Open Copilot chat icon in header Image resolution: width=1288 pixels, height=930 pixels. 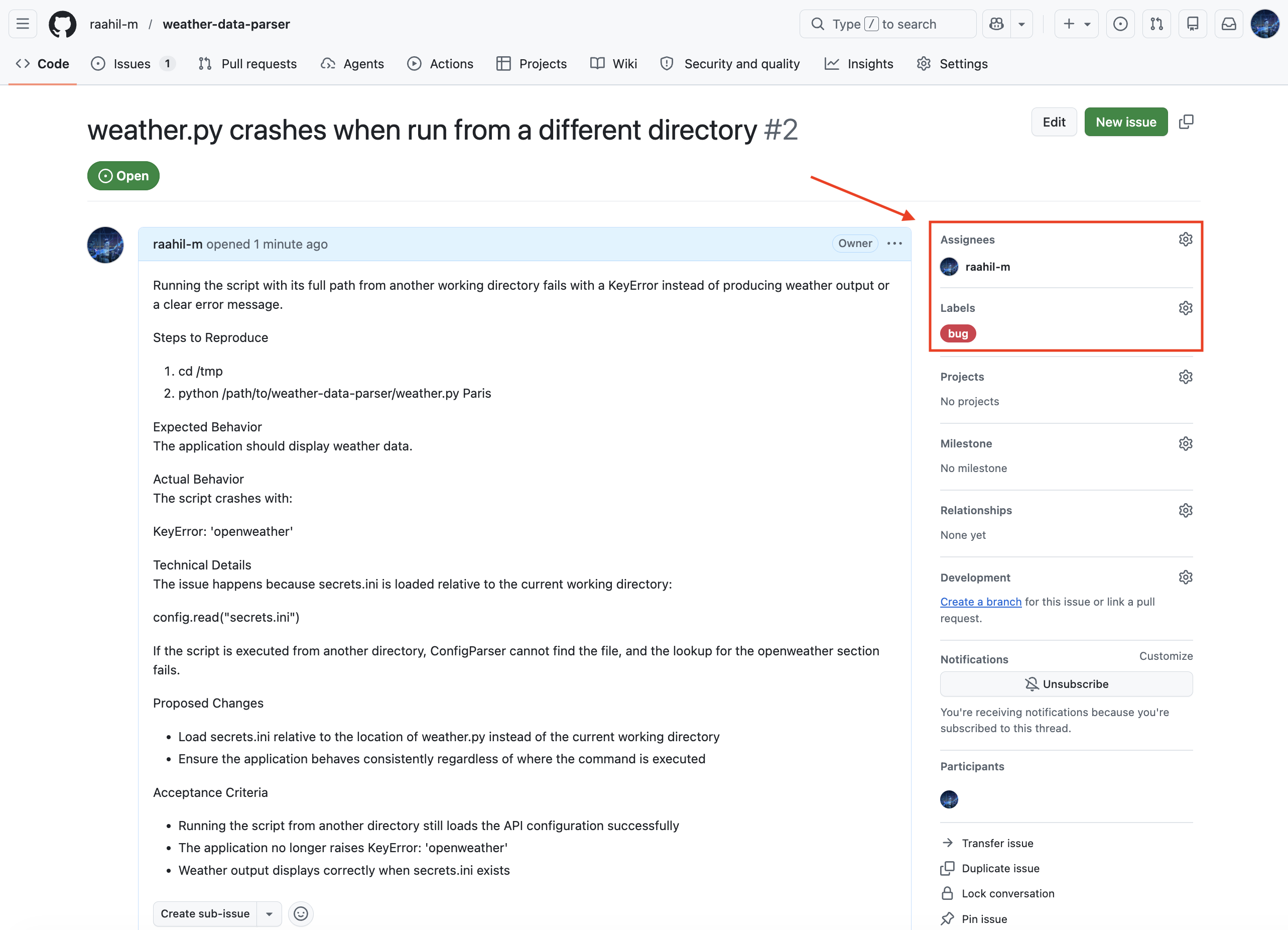[996, 24]
